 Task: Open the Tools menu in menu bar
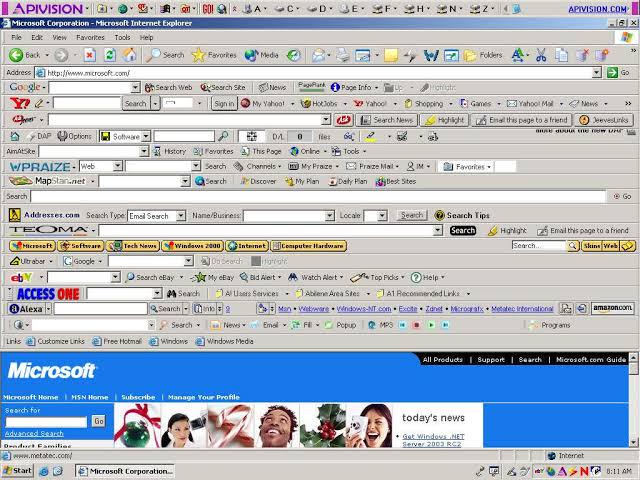122,37
